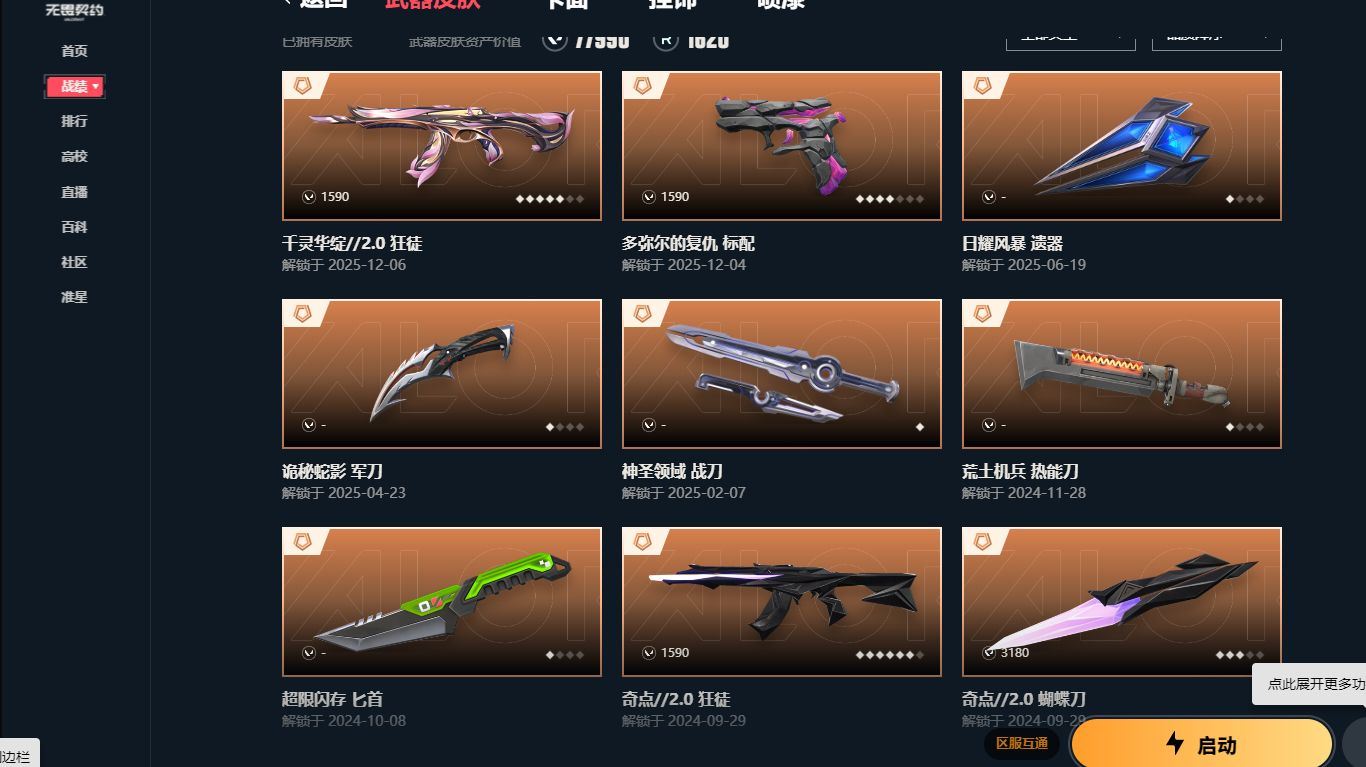Image resolution: width=1366 pixels, height=767 pixels.
Task: Open 首页 in the left sidebar
Action: tap(74, 51)
